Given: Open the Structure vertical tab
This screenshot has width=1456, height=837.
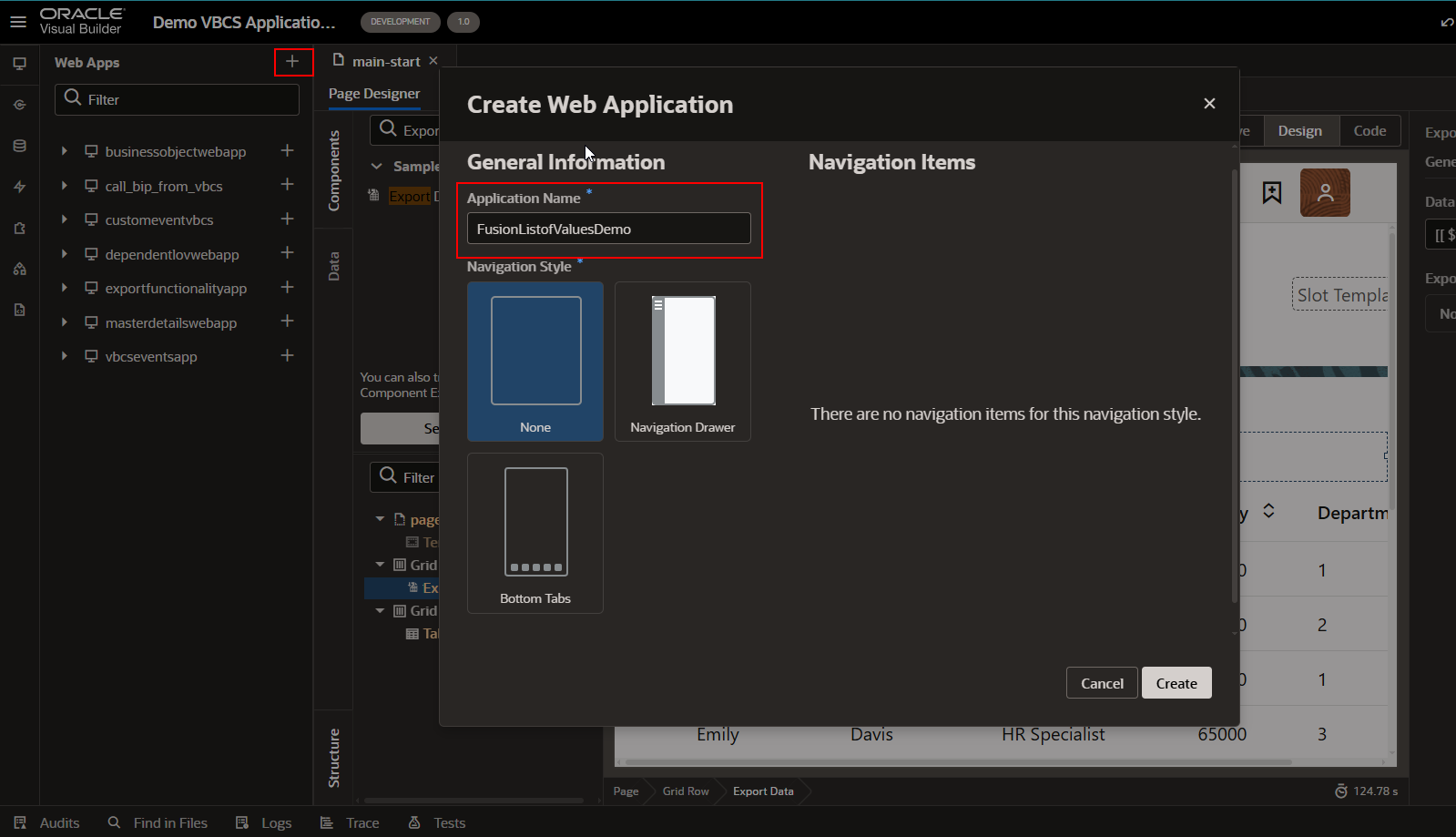Looking at the screenshot, I should [333, 758].
